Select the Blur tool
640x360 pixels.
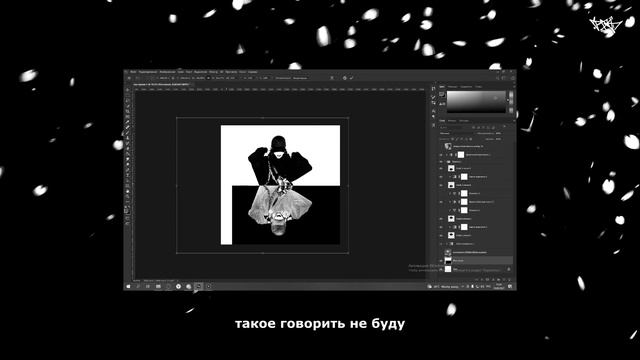coord(127,159)
